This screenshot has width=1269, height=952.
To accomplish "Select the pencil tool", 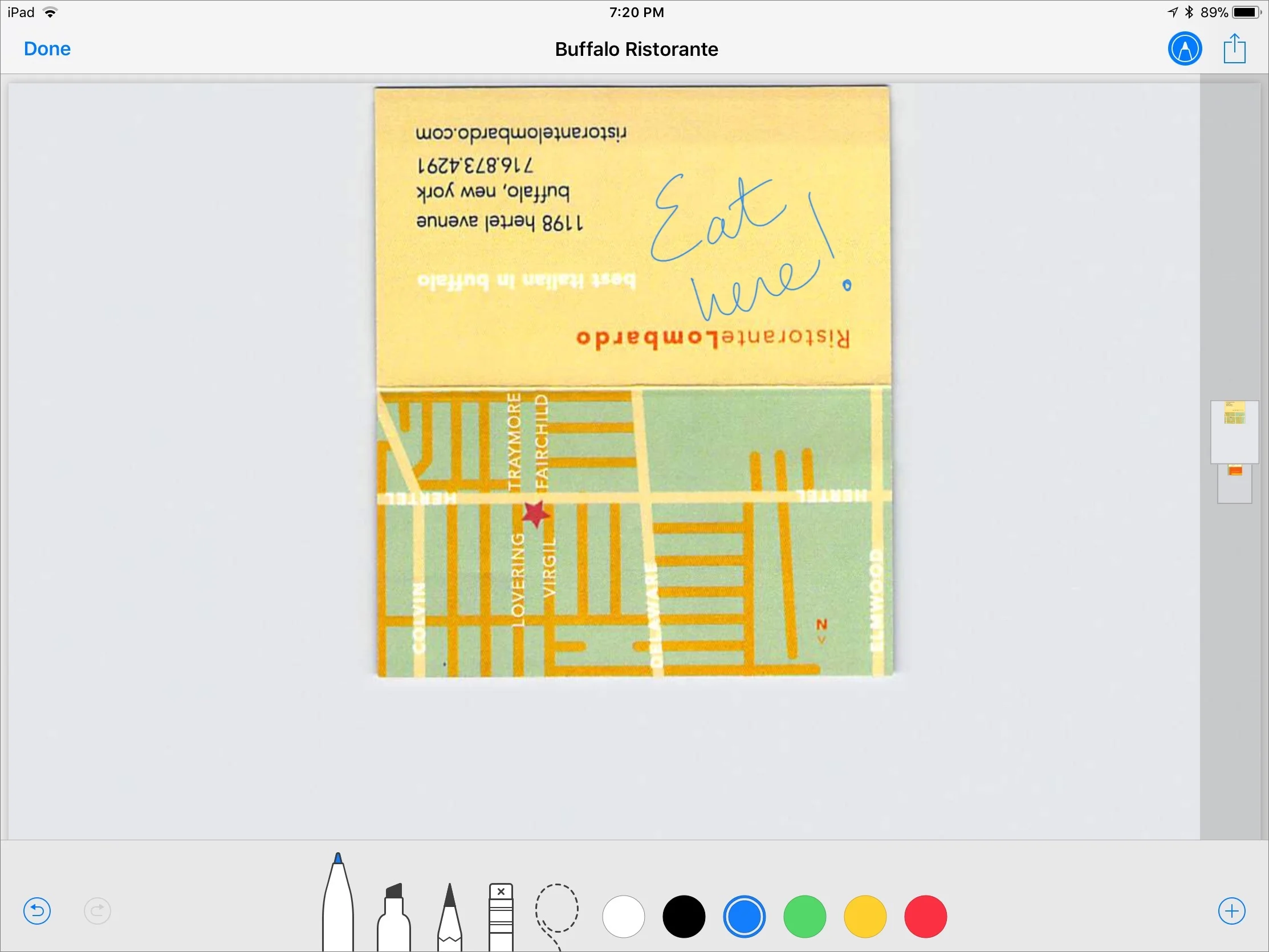I will point(450,918).
